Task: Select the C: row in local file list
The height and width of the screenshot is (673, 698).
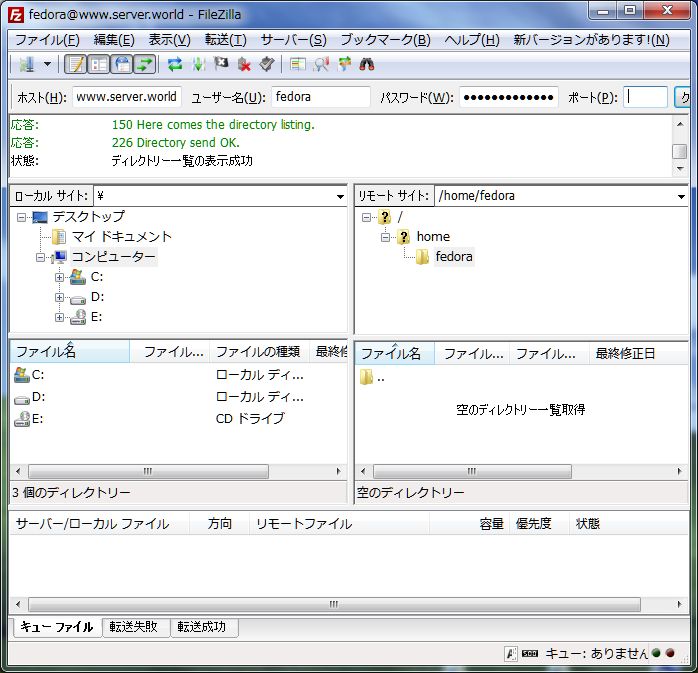Action: point(178,375)
